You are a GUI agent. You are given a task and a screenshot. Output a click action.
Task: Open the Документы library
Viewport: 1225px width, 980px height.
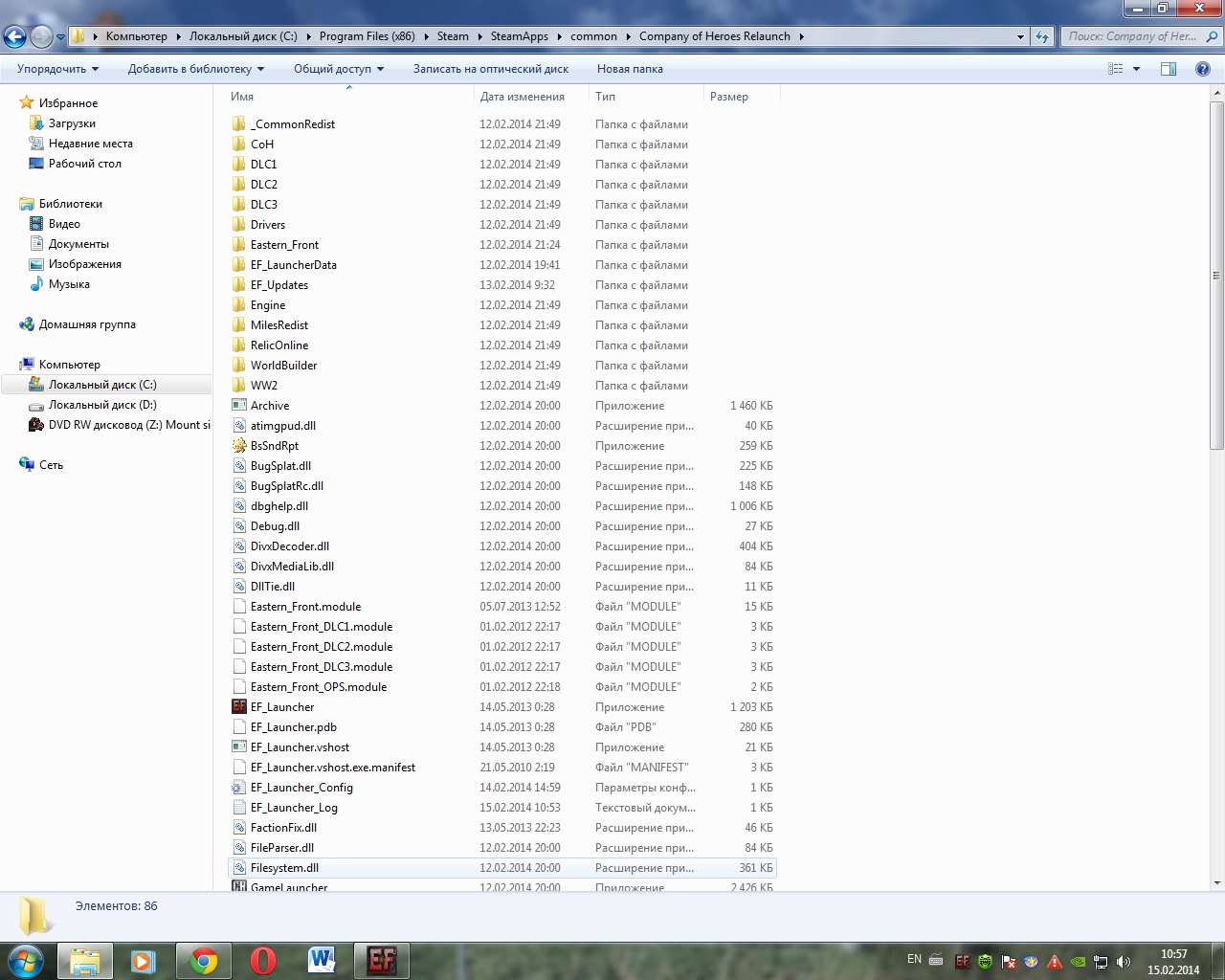[78, 244]
